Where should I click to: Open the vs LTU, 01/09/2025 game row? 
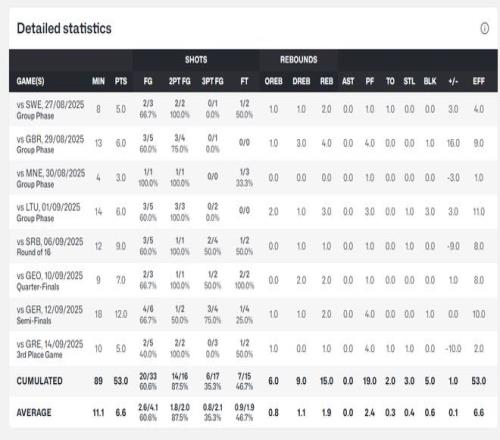(x=253, y=212)
